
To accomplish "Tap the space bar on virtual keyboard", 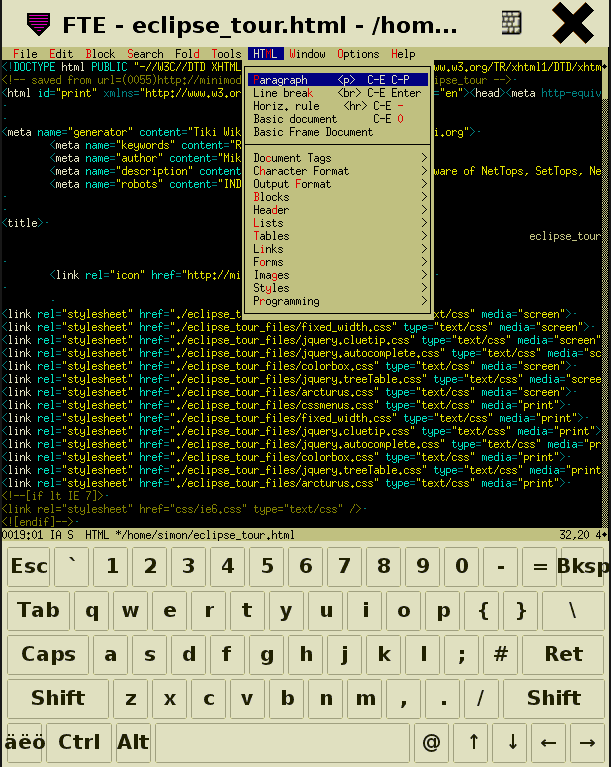I will [x=282, y=742].
